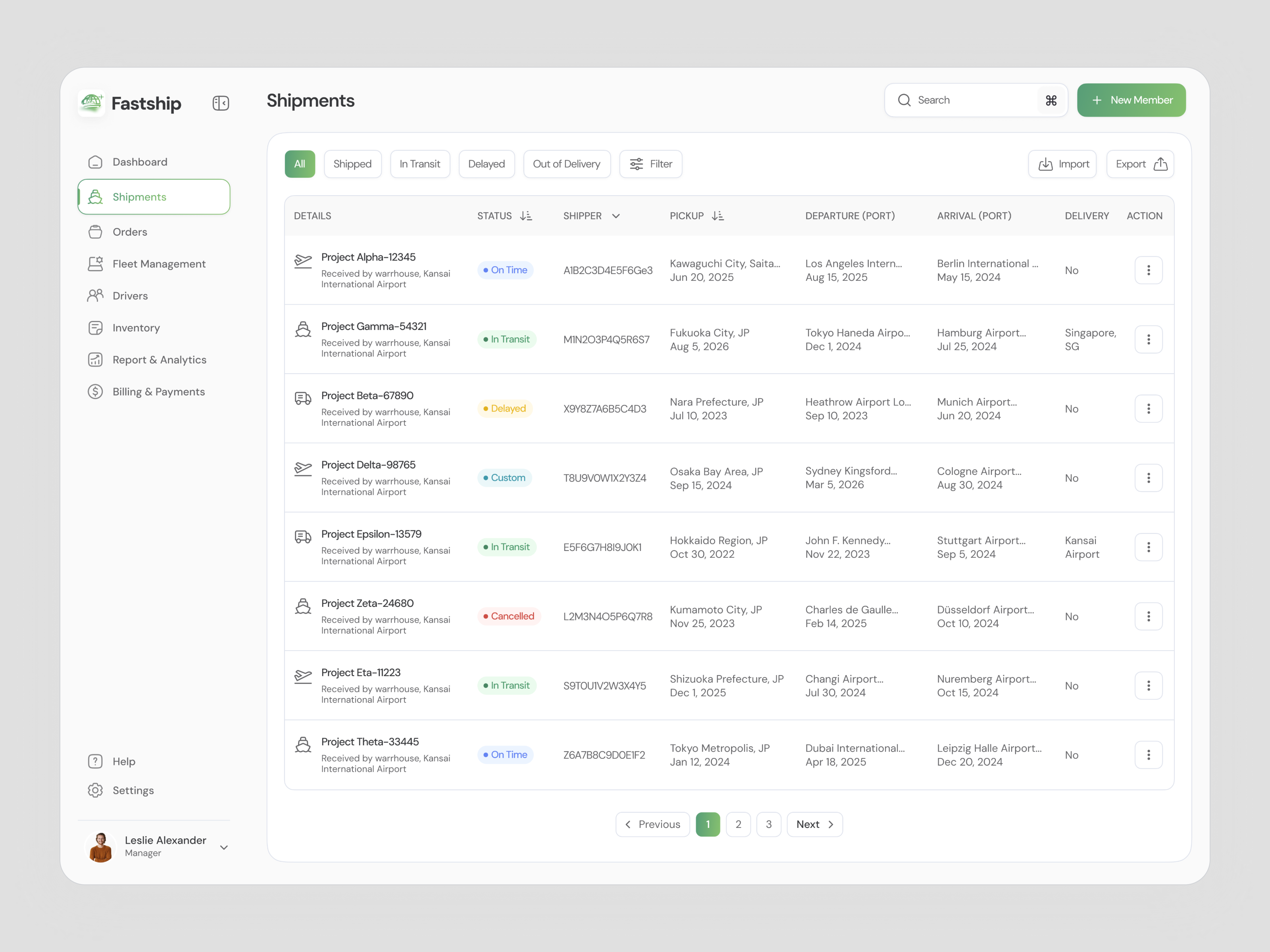Open the Filter options
The image size is (1270, 952).
(650, 164)
